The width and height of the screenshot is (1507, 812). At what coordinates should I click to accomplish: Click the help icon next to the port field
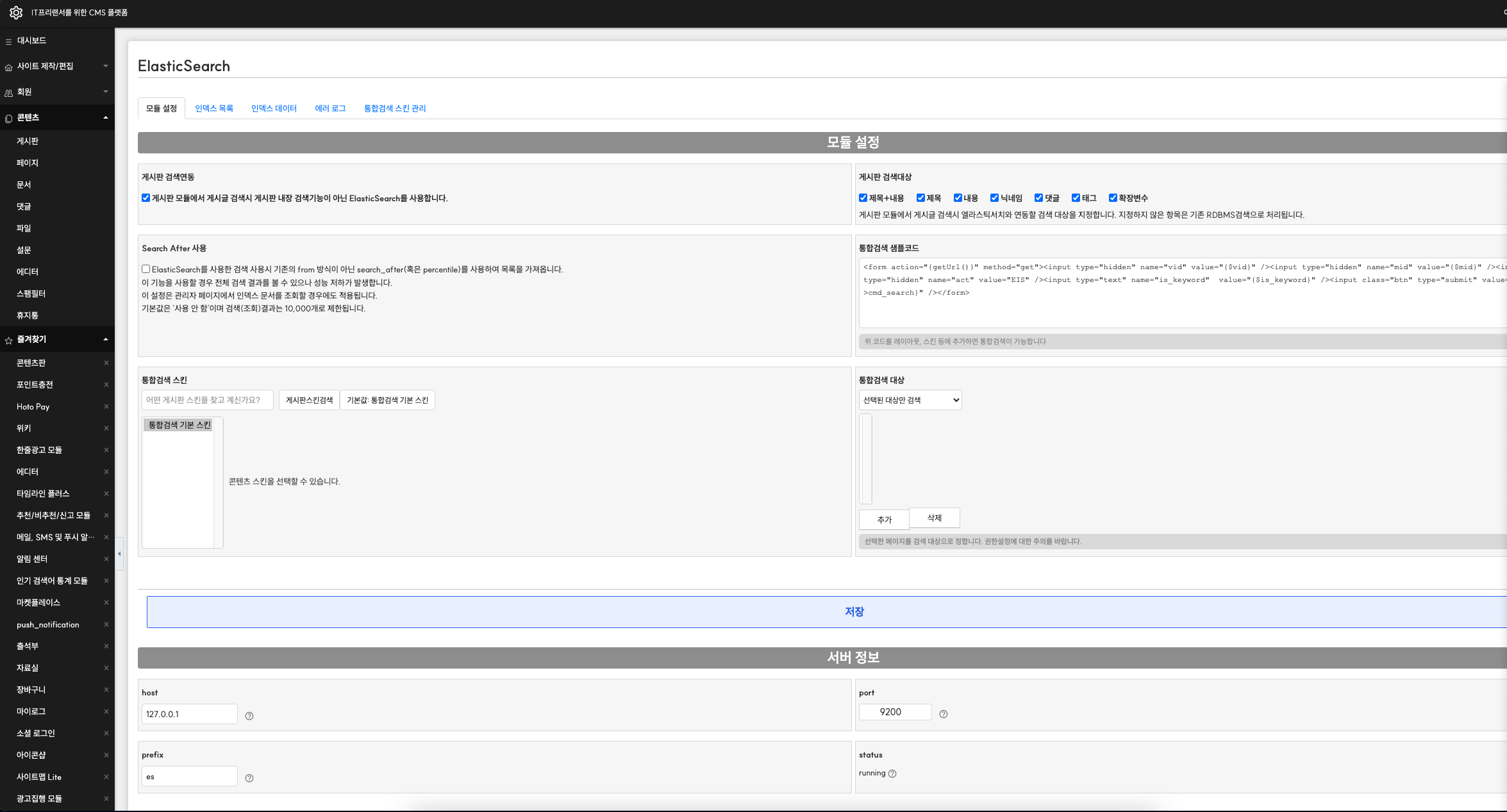tap(944, 714)
